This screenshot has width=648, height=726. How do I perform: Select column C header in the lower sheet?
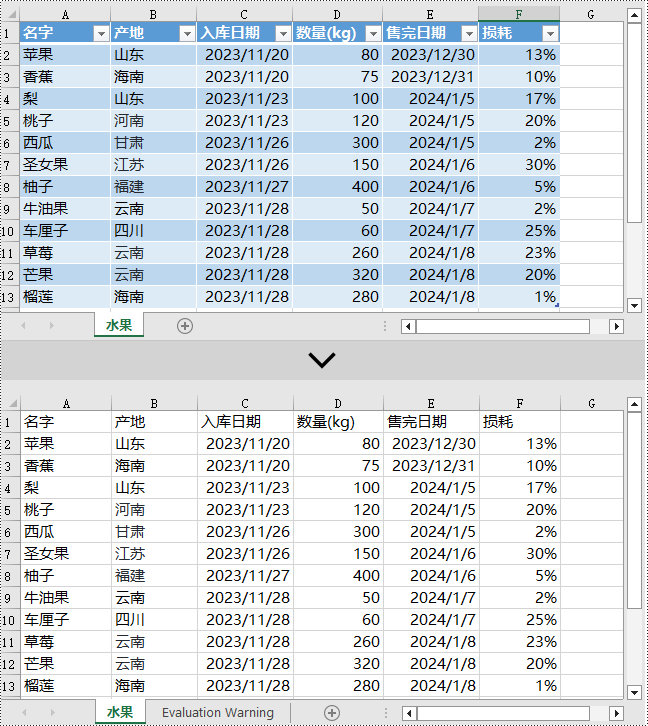coord(245,404)
